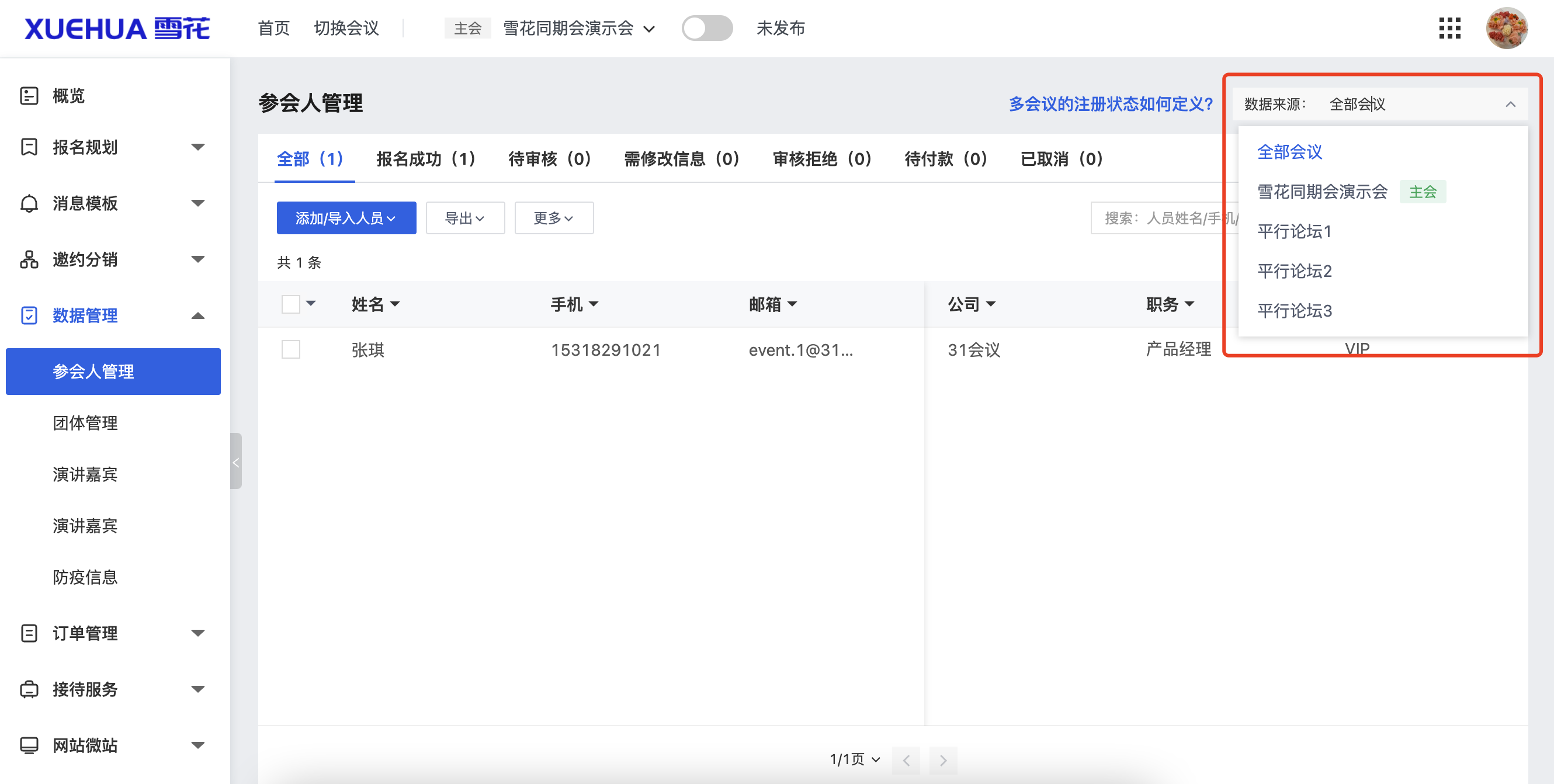
Task: Click the 邀约分销 sidebar icon
Action: tap(29, 259)
